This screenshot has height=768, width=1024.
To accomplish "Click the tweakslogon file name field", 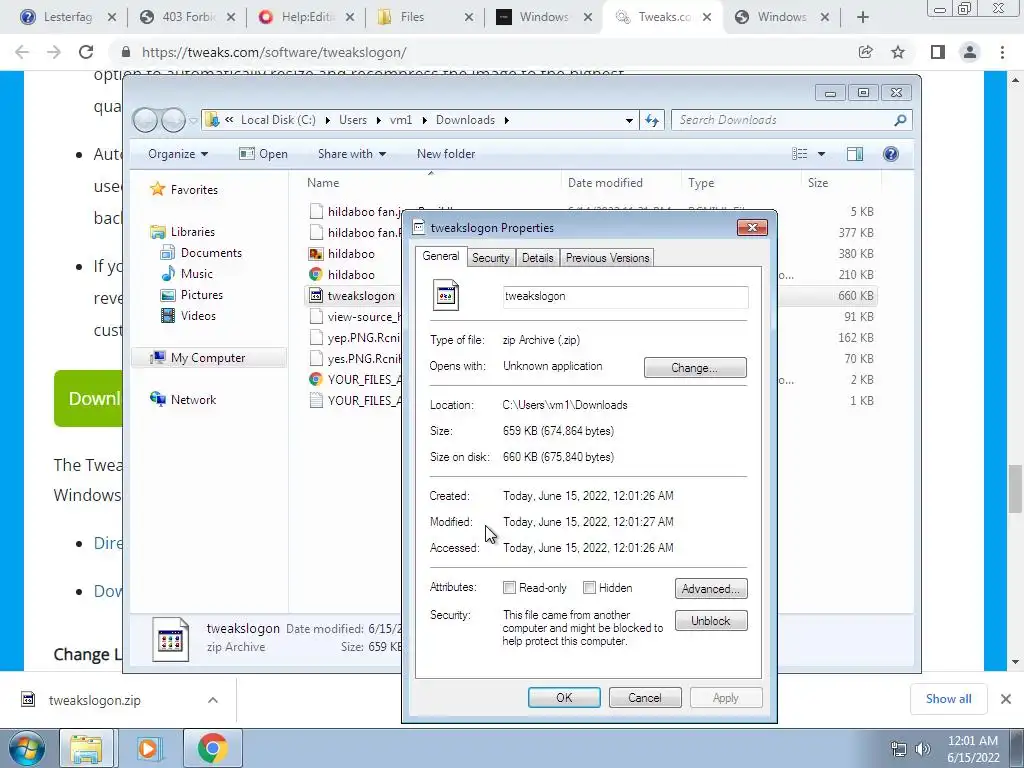I will point(626,296).
